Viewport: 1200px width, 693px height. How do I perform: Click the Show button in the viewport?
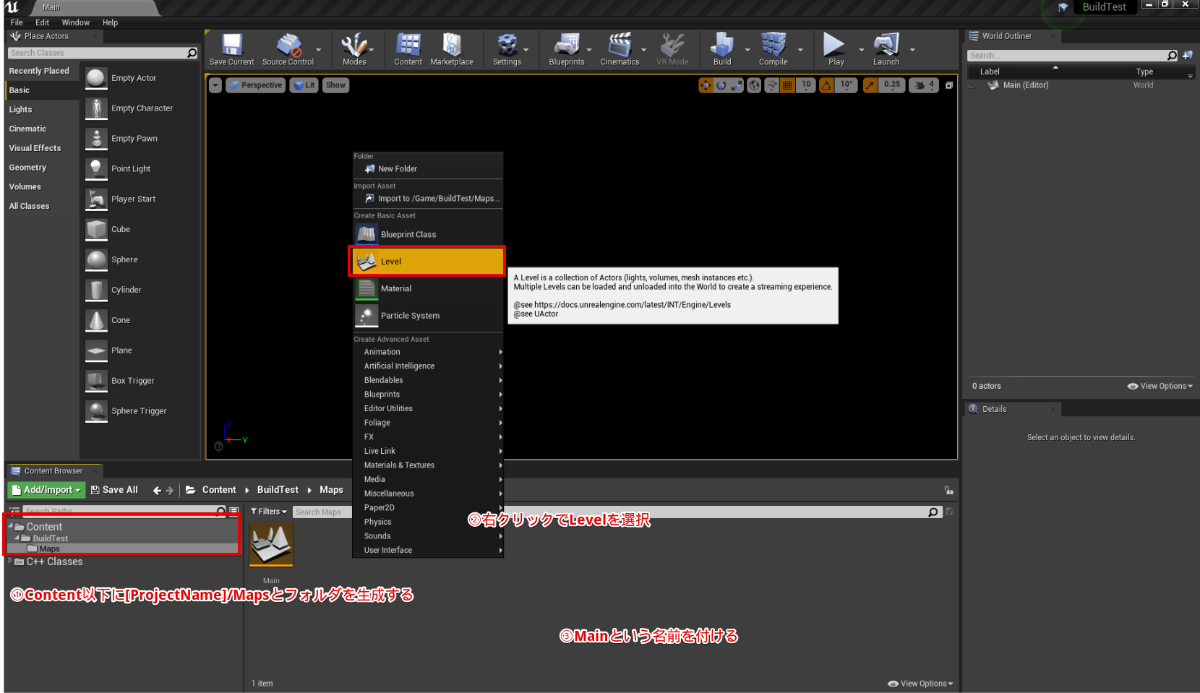pos(336,85)
